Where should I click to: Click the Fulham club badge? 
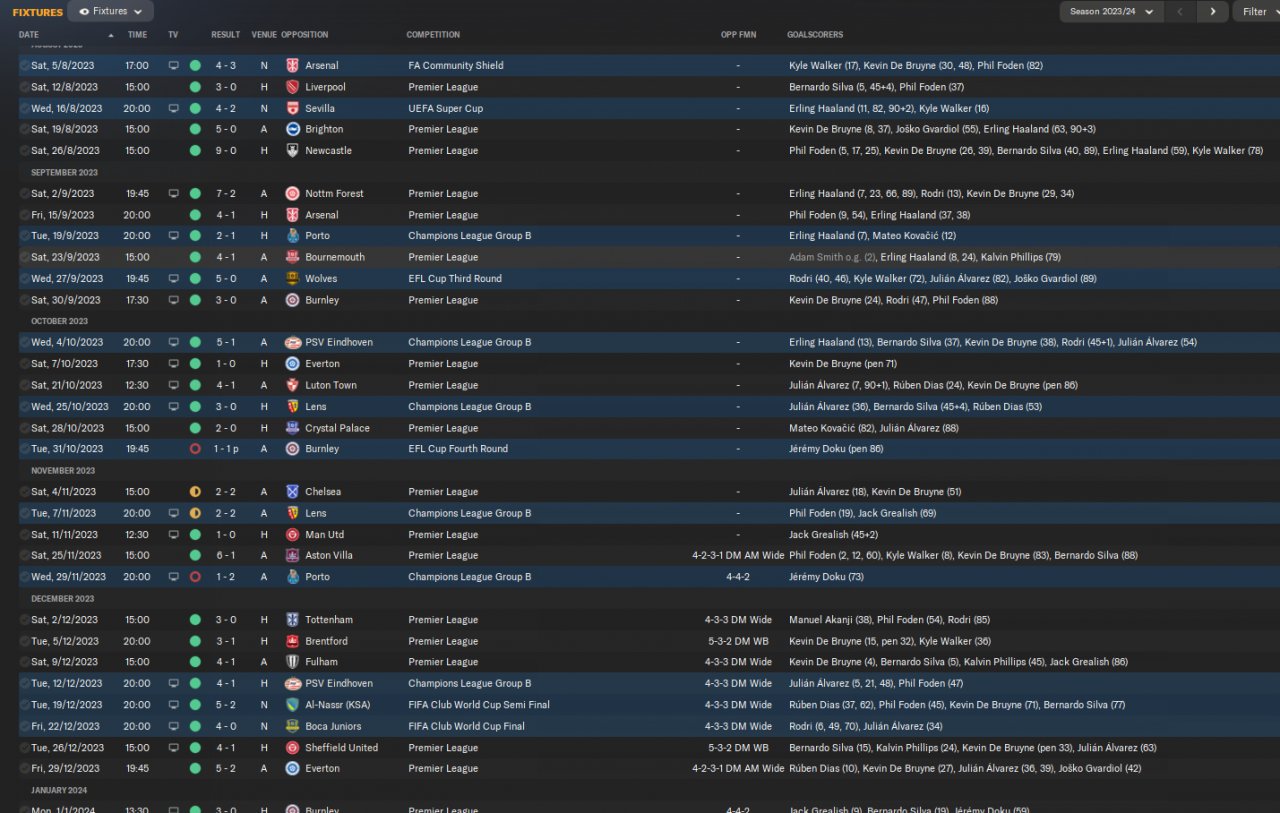click(x=293, y=662)
